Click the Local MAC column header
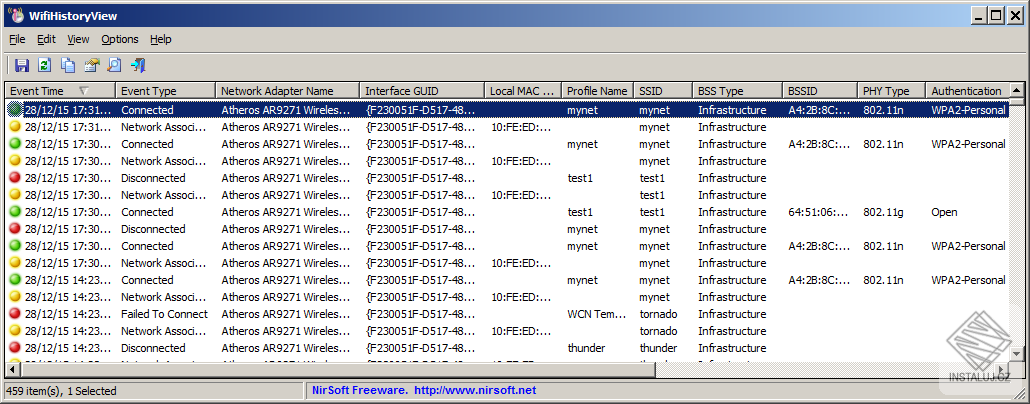 523,91
